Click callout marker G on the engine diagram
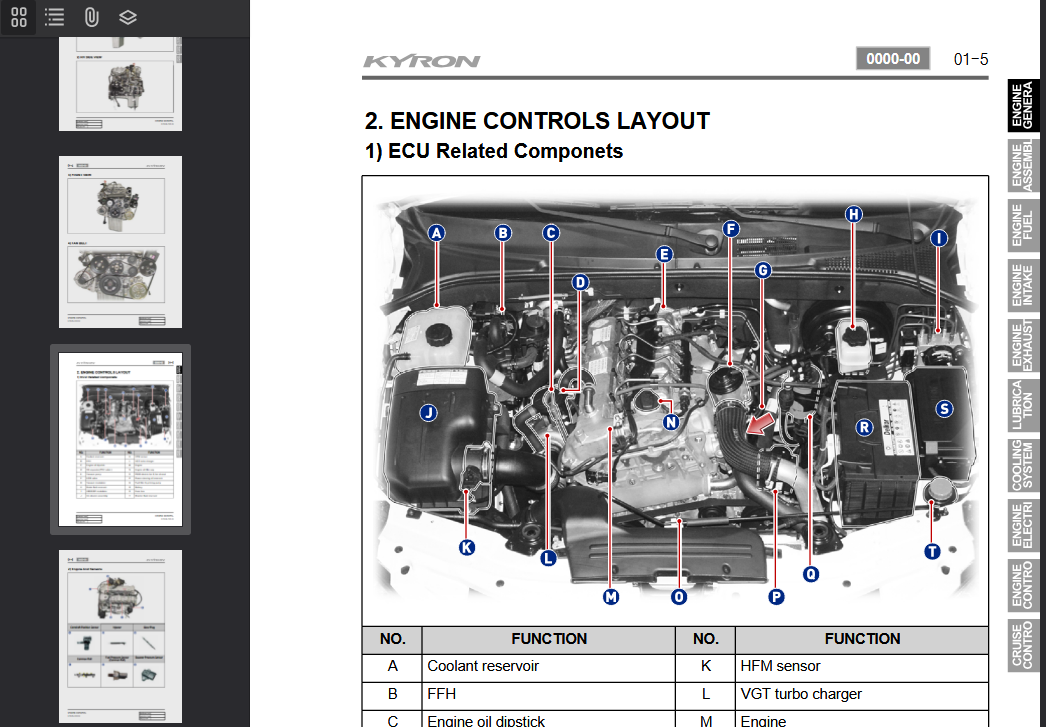This screenshot has height=727, width=1046. point(763,270)
